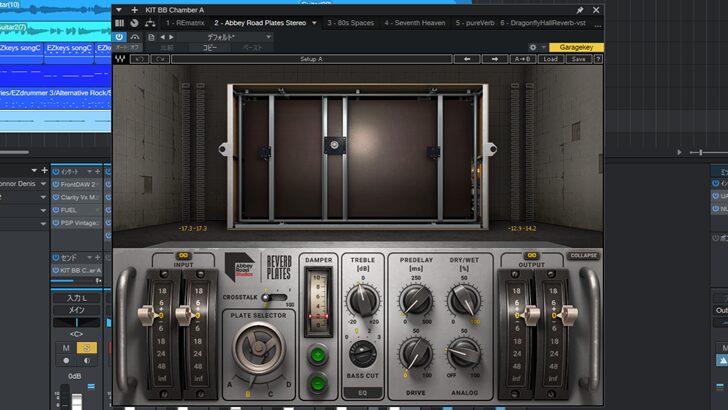728x410 pixels.
Task: Open the routing view icon left of 1 - REmatrix
Action: pyautogui.click(x=150, y=23)
